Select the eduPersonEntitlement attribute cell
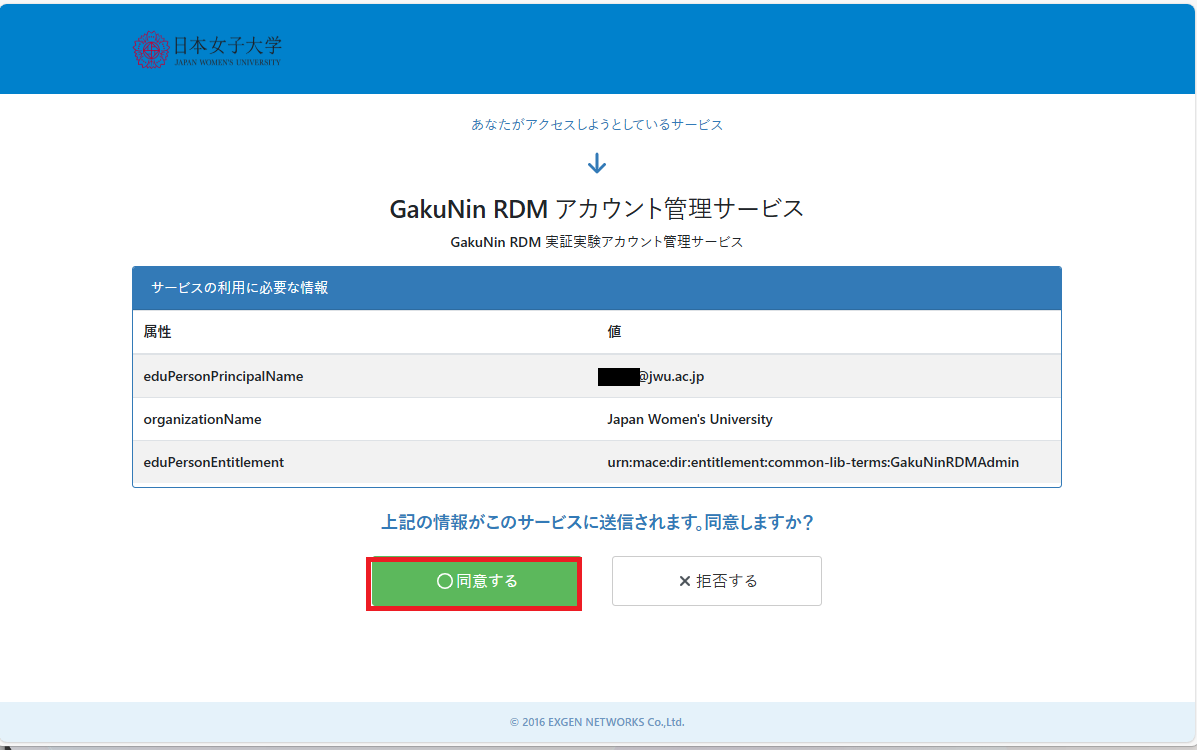This screenshot has height=750, width=1197. (x=213, y=462)
